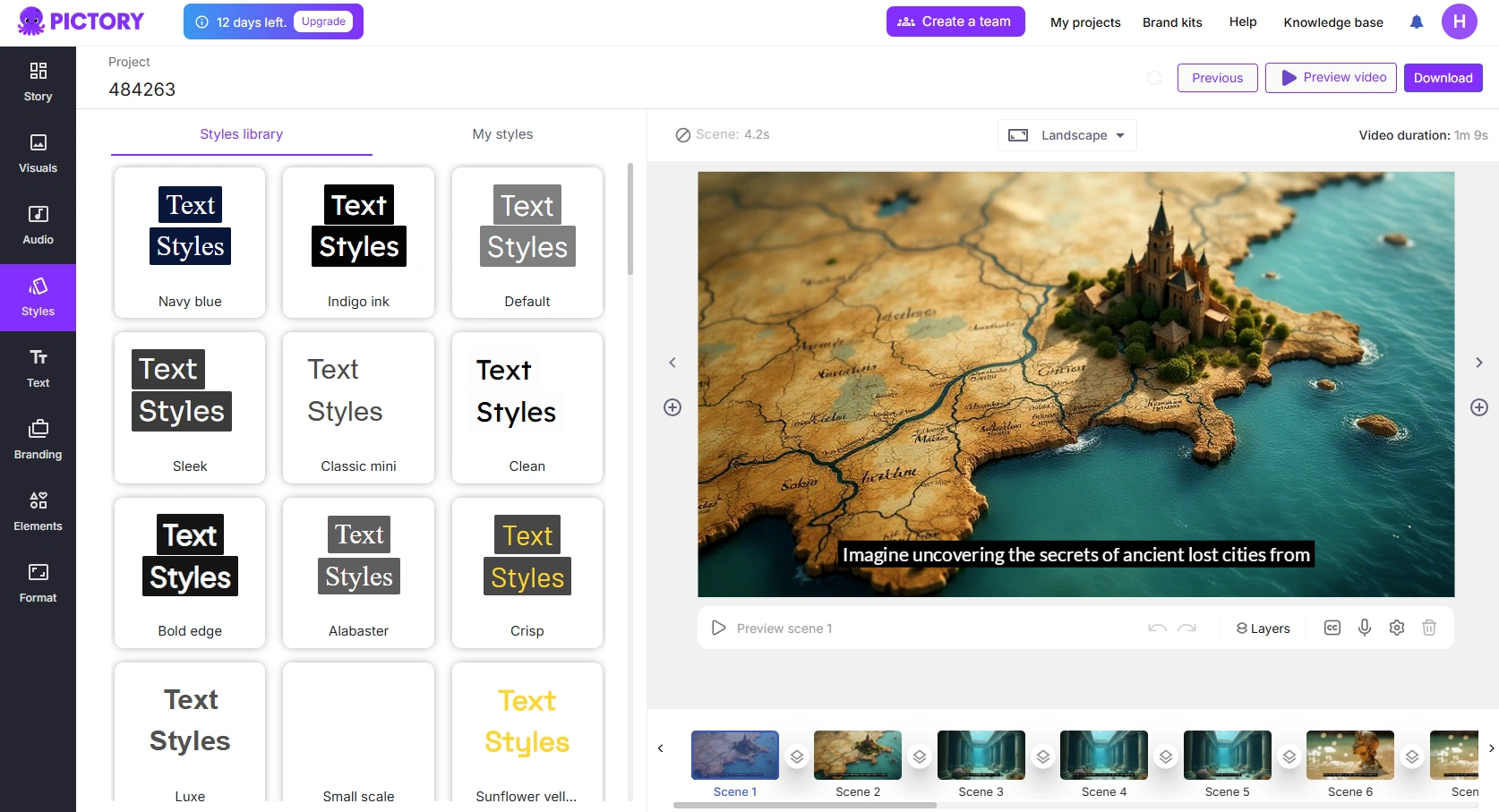Open the Layers panel

[x=1263, y=628]
